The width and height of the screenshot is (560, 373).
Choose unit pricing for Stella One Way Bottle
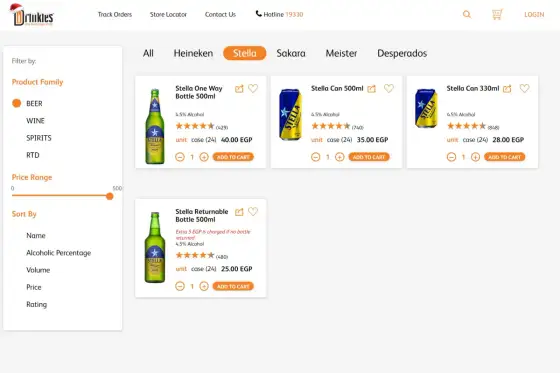[x=181, y=140]
